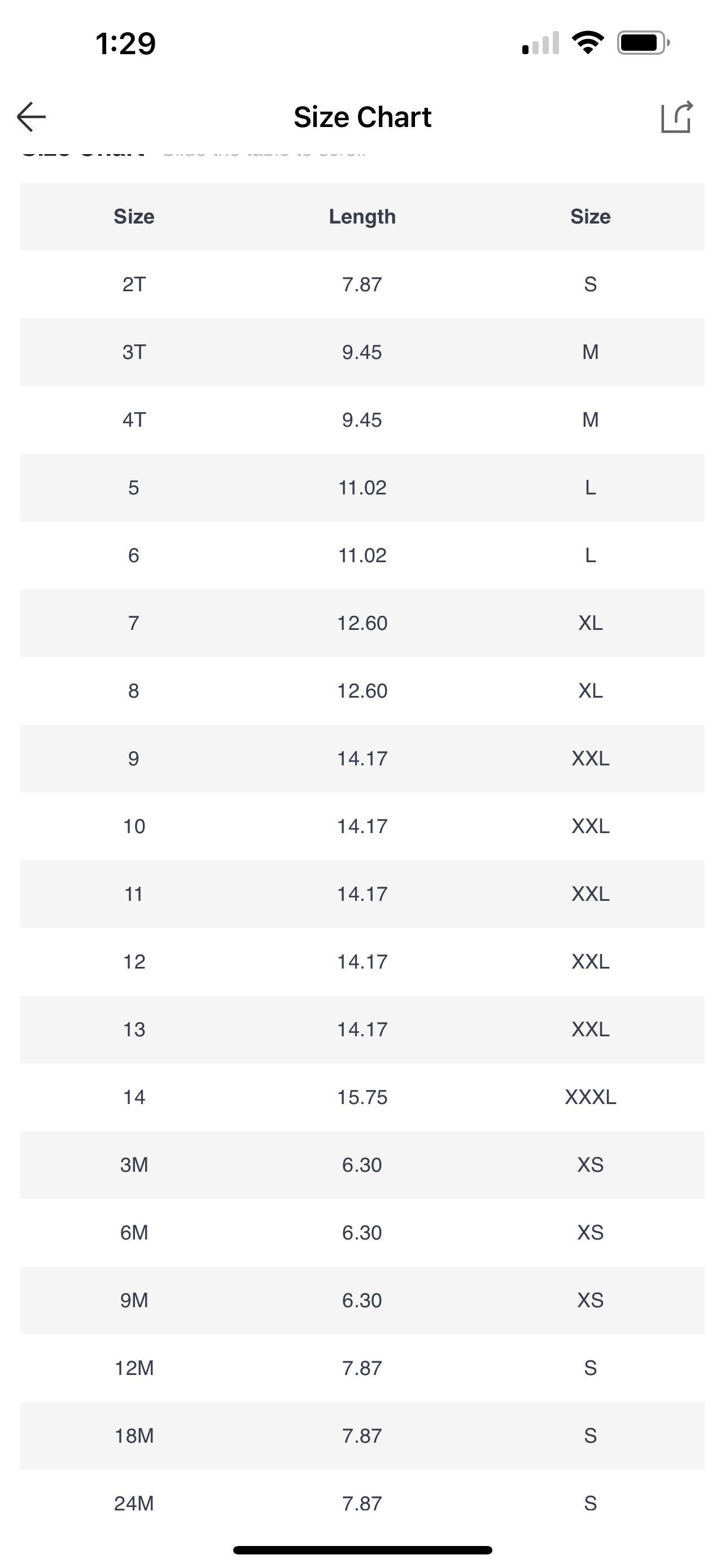725x1568 pixels.
Task: Tap the 1:29 clock in status bar
Action: click(125, 44)
